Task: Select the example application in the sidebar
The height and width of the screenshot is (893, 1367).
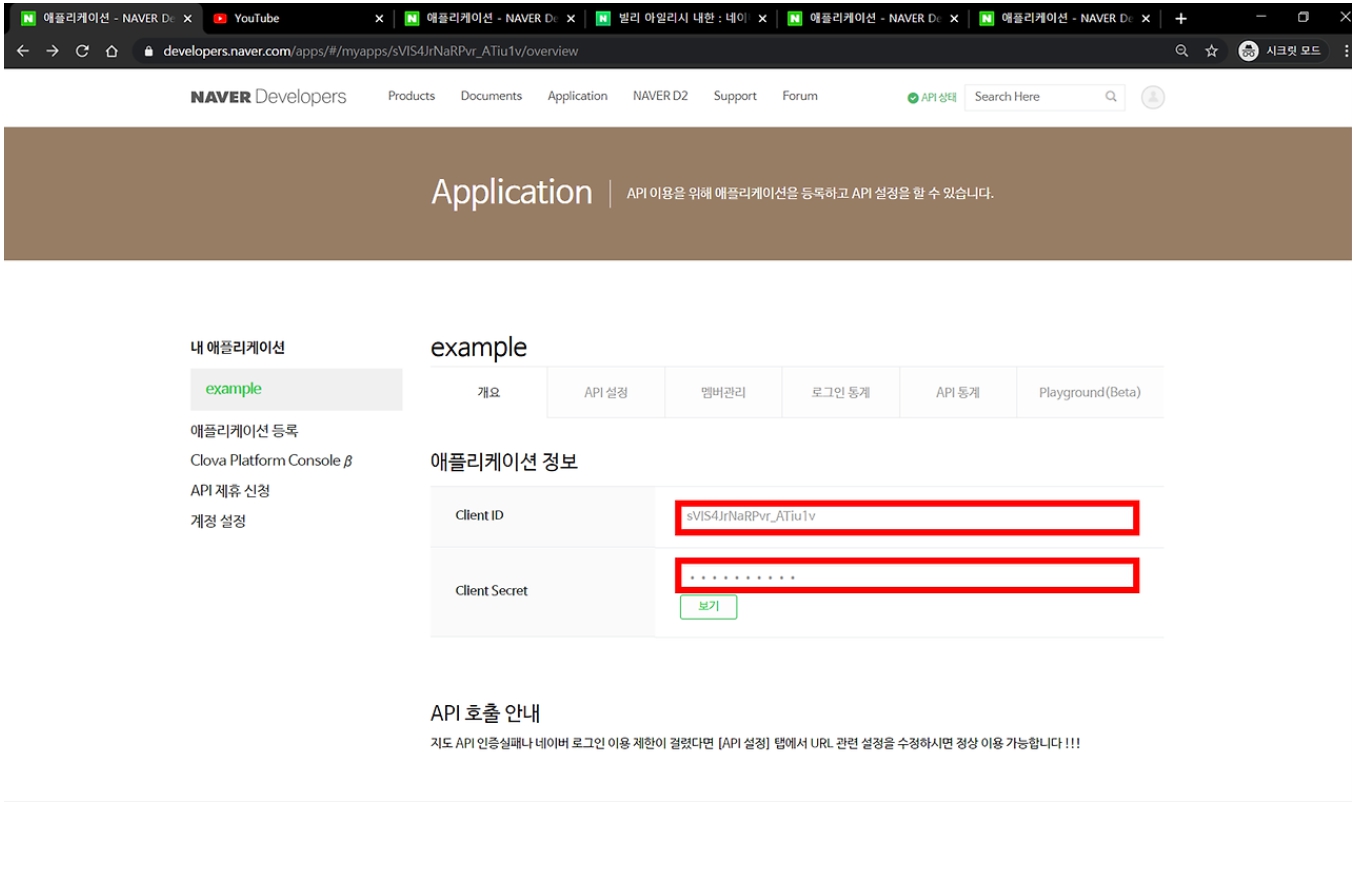Action: click(x=296, y=389)
